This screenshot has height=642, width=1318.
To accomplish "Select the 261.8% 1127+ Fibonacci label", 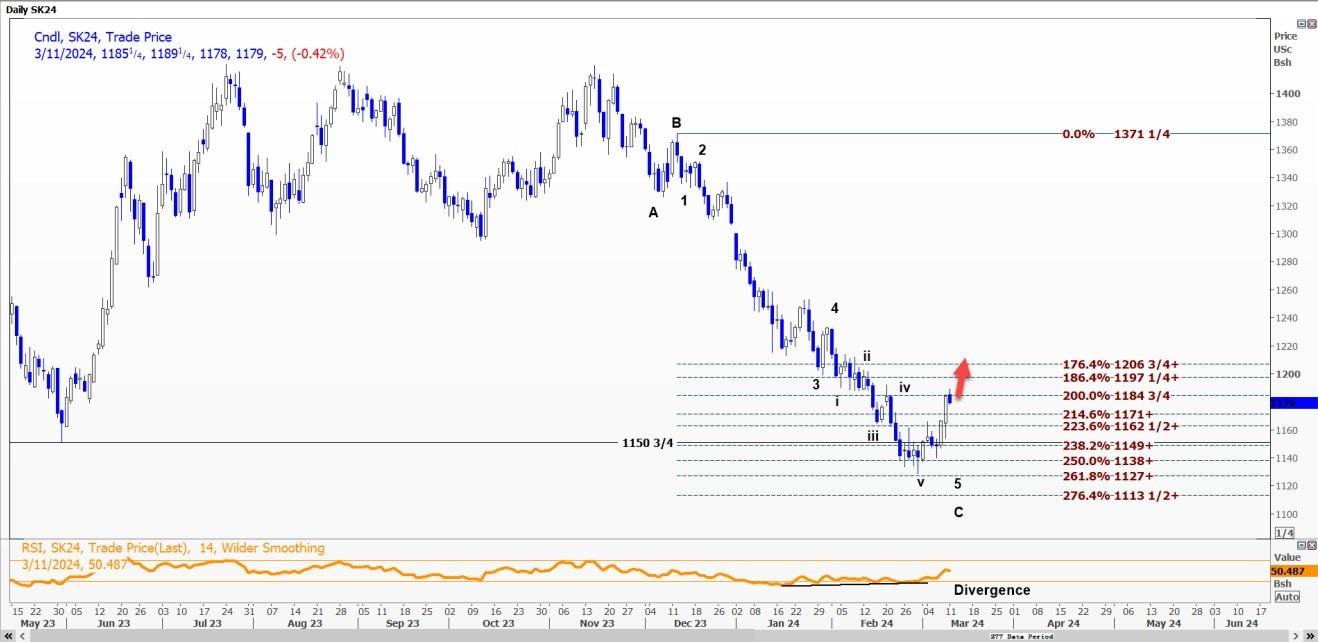I will (x=1108, y=477).
